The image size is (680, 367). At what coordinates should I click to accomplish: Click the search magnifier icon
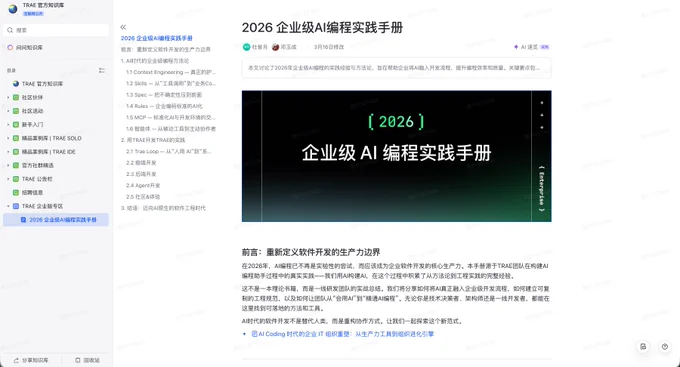click(x=10, y=30)
